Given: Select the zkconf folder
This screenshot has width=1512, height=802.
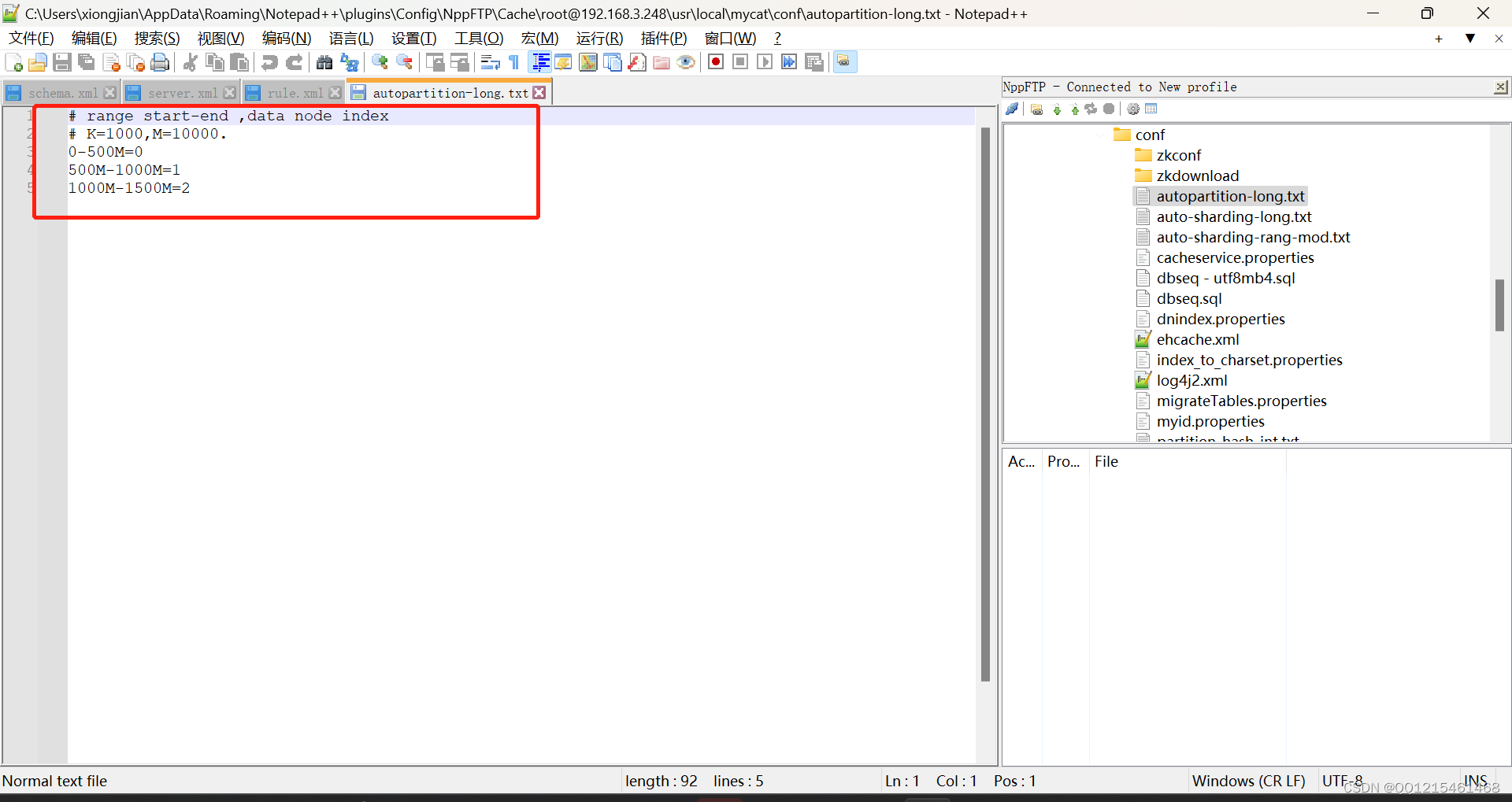Looking at the screenshot, I should 1178,156.
